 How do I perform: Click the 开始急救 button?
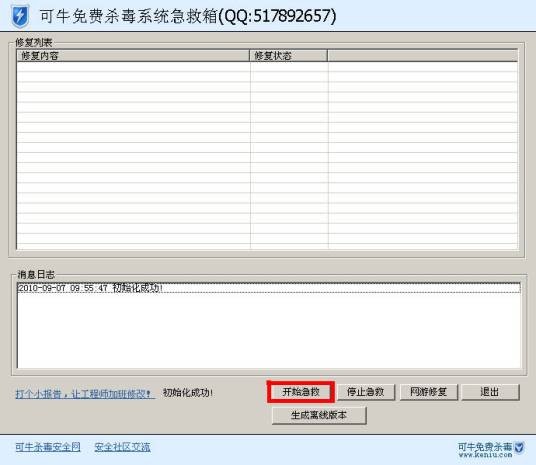300,392
